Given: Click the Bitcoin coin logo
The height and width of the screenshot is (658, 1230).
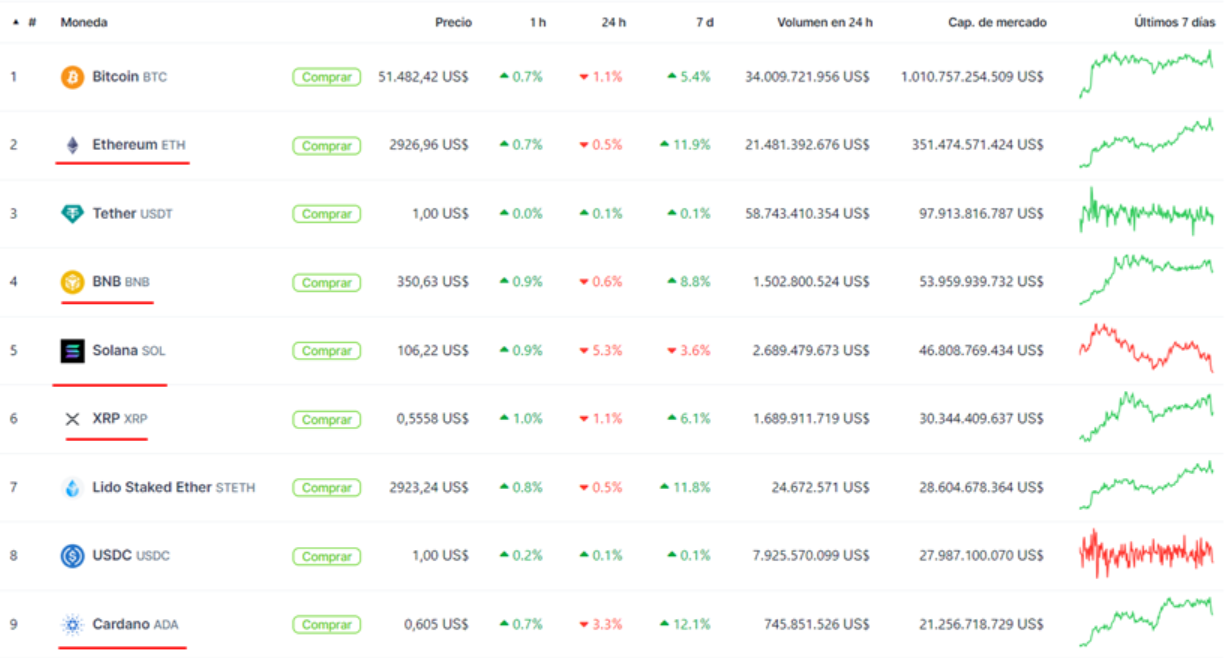Looking at the screenshot, I should click(x=72, y=77).
